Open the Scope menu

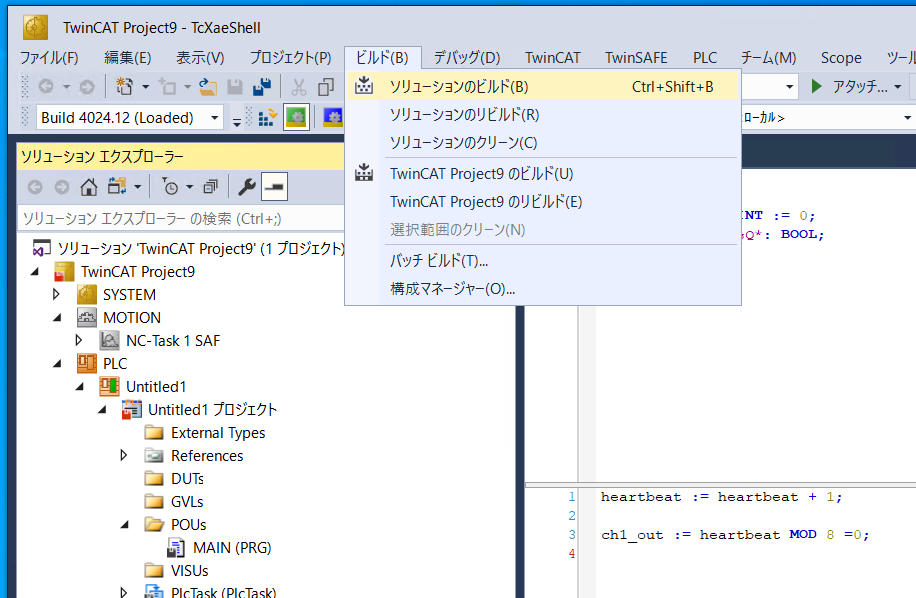point(841,57)
